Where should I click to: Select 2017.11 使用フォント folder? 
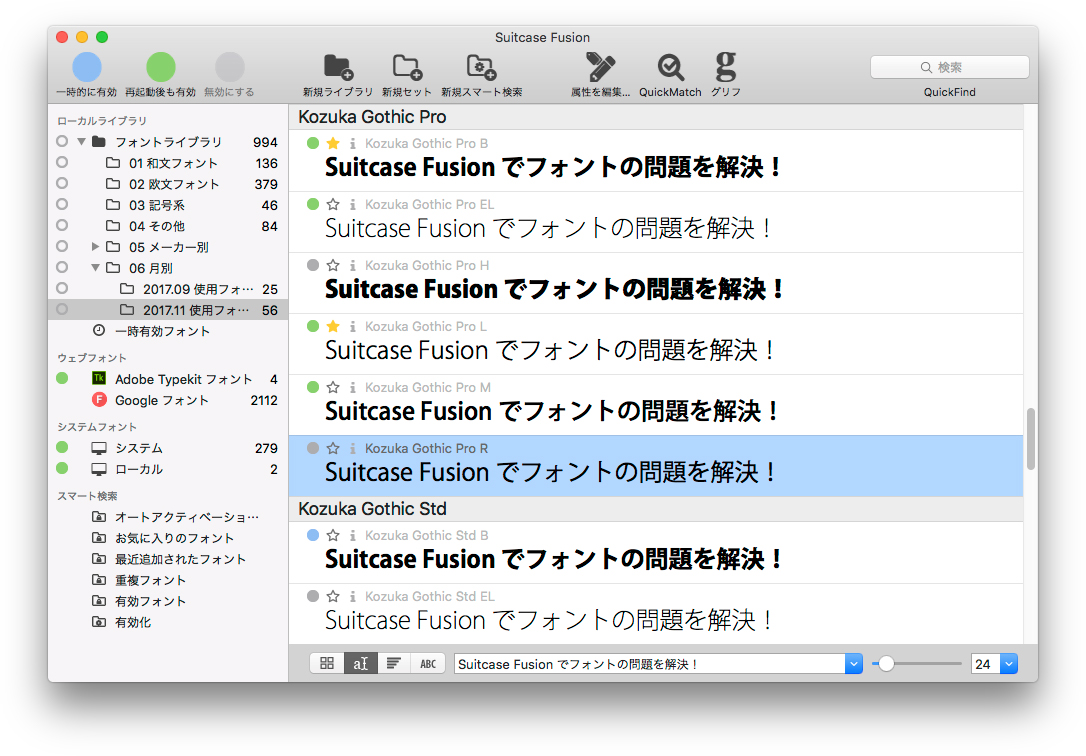(x=168, y=310)
